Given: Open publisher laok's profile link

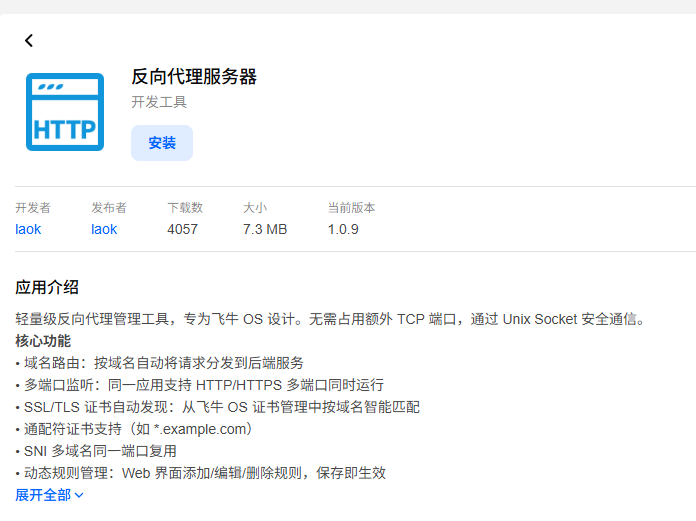Looking at the screenshot, I should coord(104,229).
